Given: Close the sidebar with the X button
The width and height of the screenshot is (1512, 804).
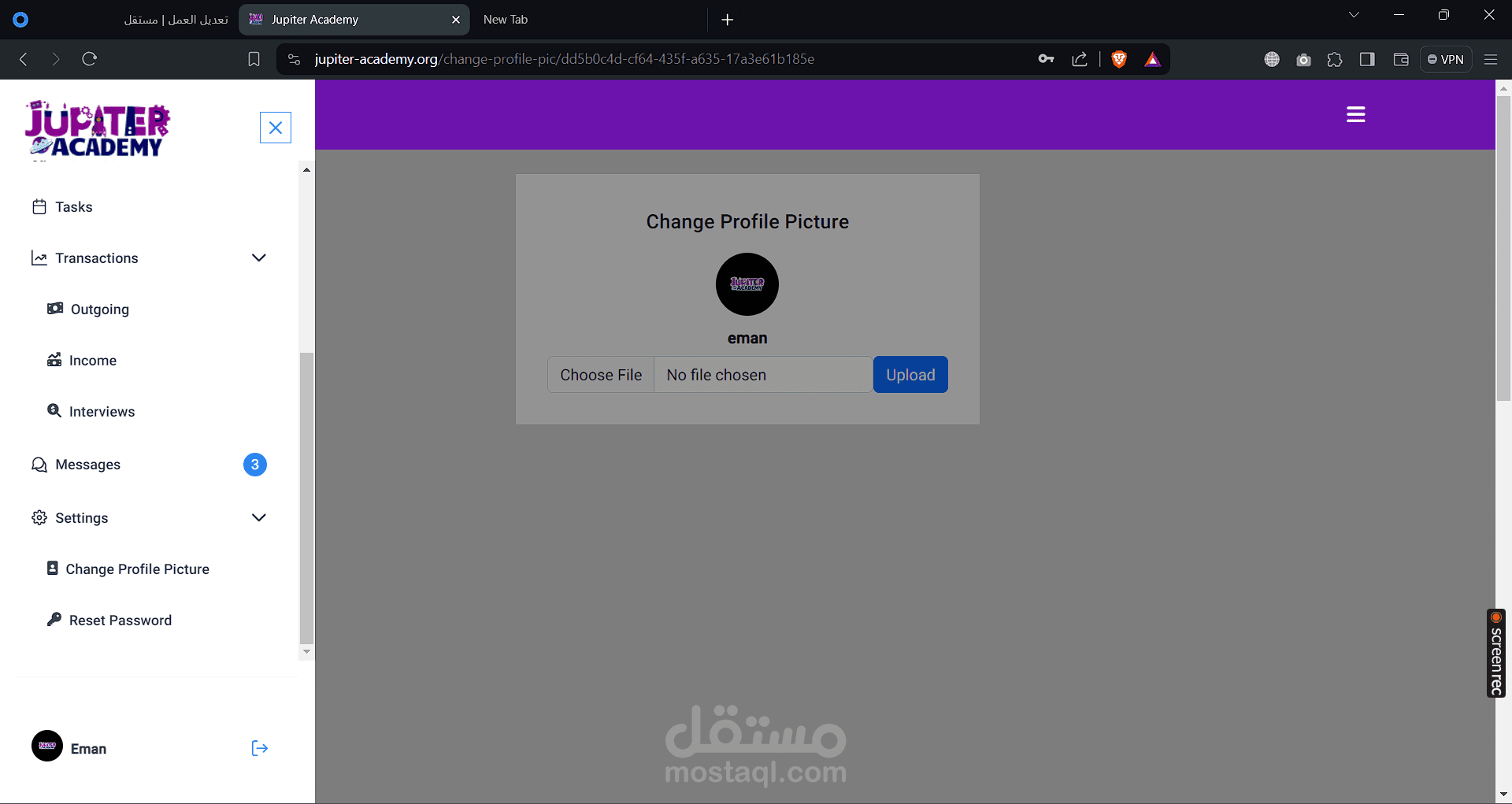Looking at the screenshot, I should (x=276, y=128).
